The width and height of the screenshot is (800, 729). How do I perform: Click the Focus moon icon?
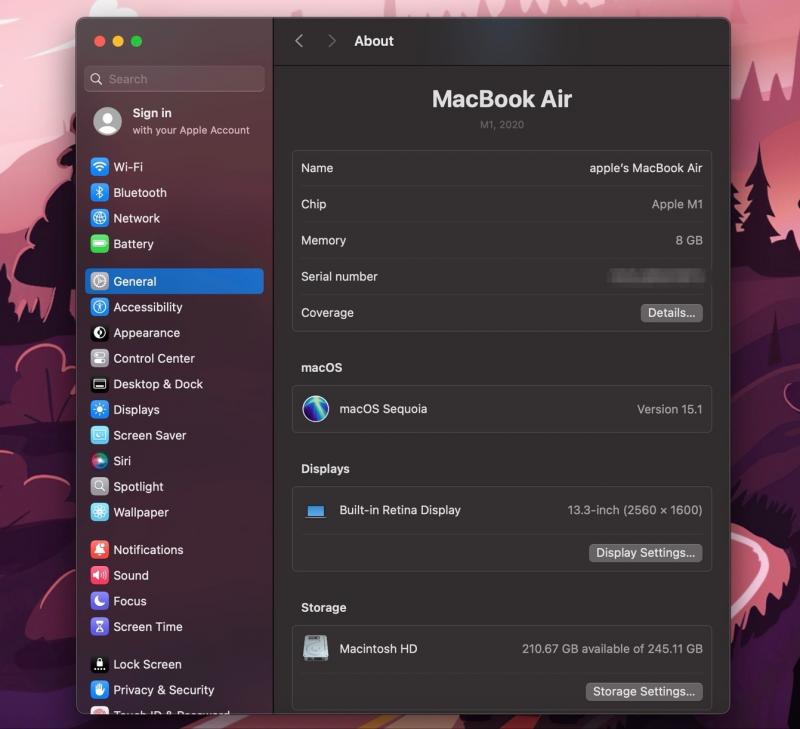coord(99,601)
